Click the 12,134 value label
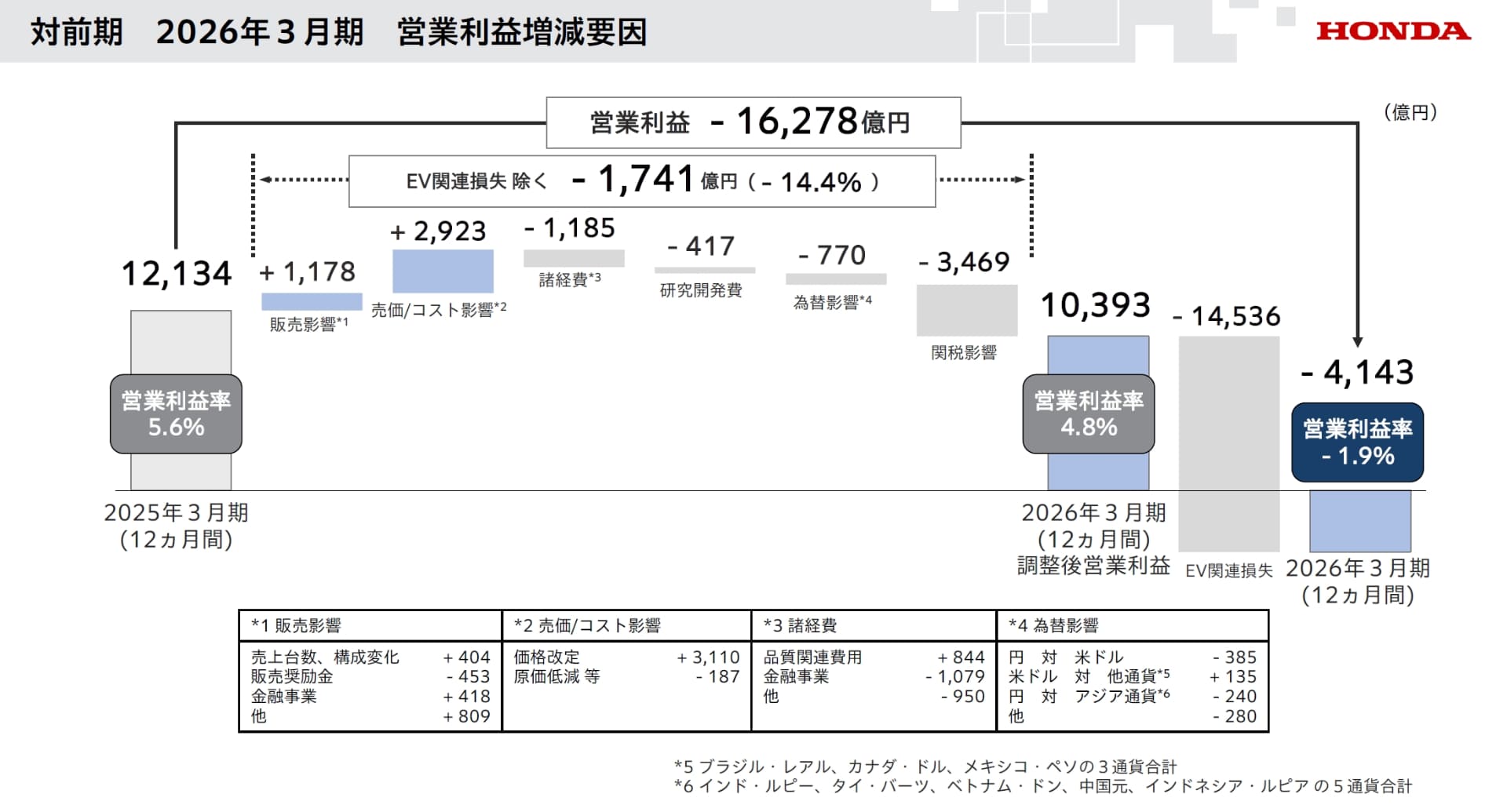The height and width of the screenshot is (812, 1507). 177,274
